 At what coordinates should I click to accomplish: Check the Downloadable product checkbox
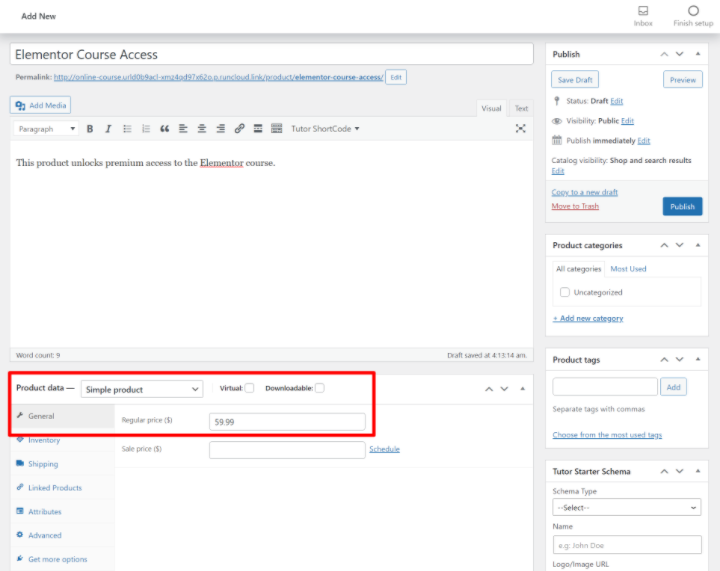[320, 388]
